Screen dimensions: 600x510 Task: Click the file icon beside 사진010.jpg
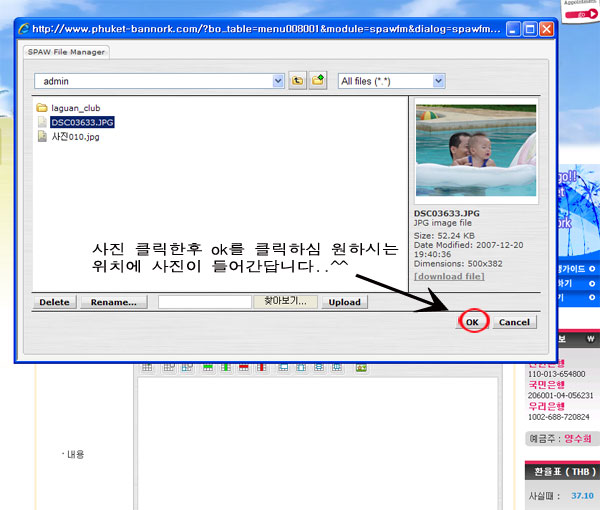[42, 137]
